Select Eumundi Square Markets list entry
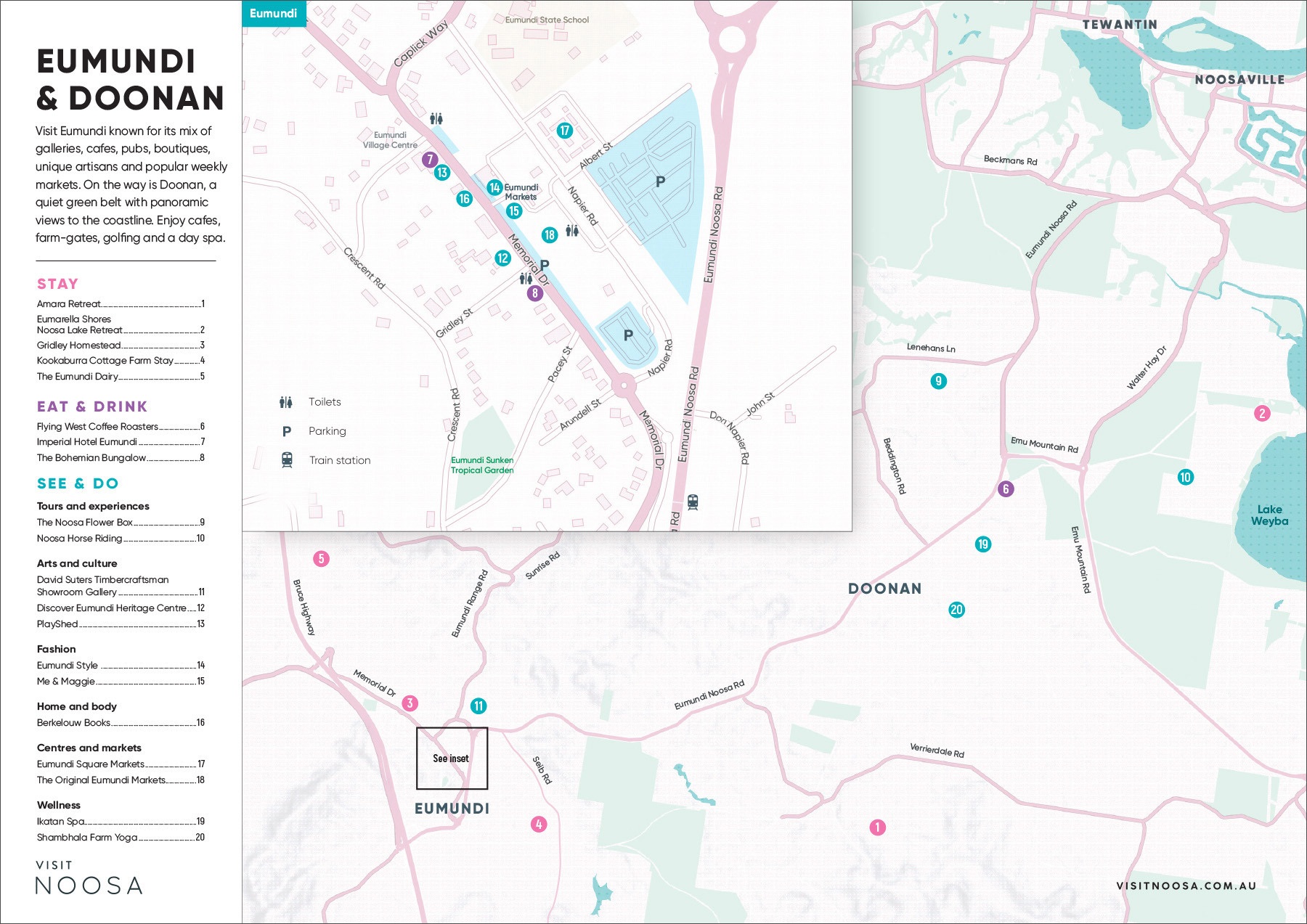The height and width of the screenshot is (924, 1307). click(x=121, y=764)
